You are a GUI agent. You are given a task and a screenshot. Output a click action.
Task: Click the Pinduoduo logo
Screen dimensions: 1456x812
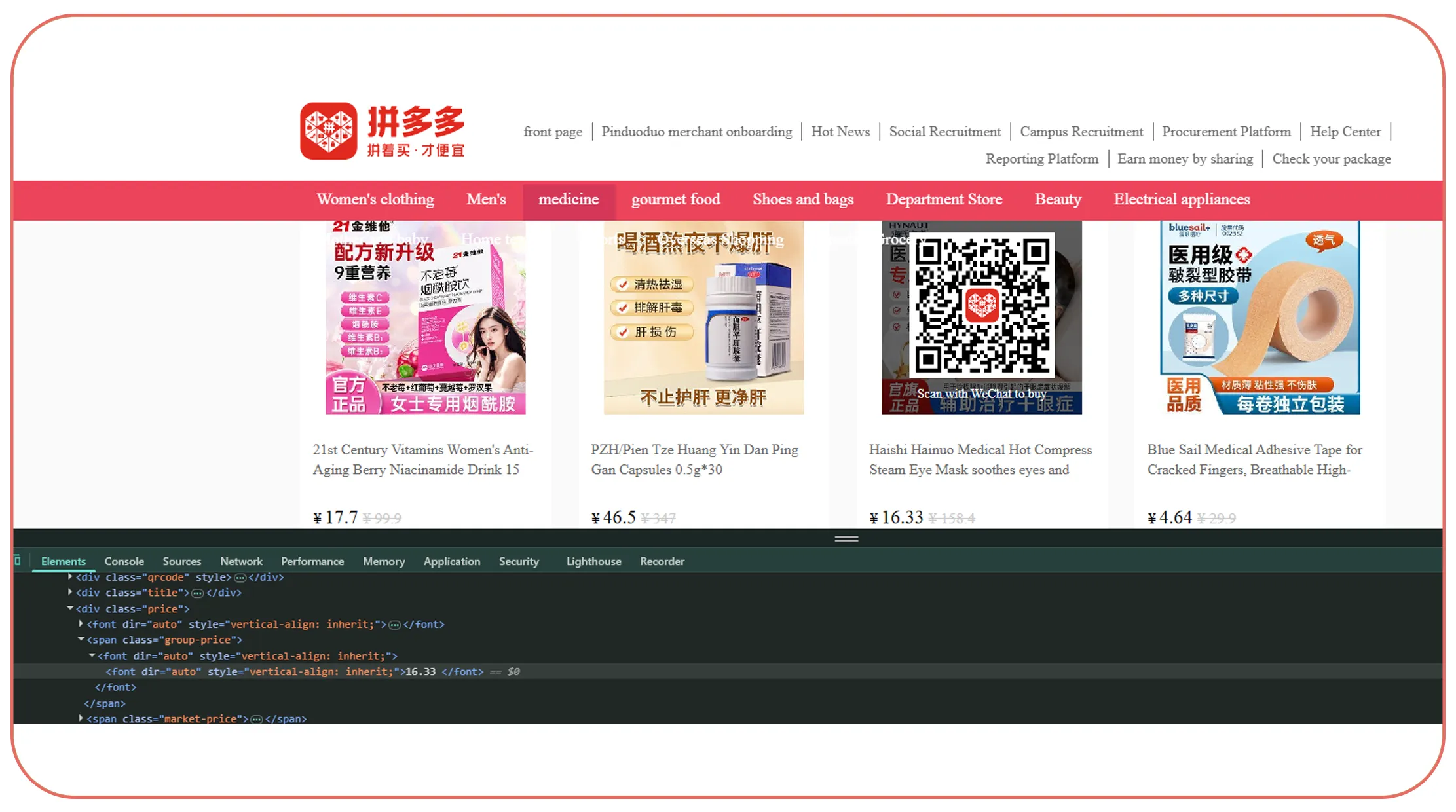(383, 131)
